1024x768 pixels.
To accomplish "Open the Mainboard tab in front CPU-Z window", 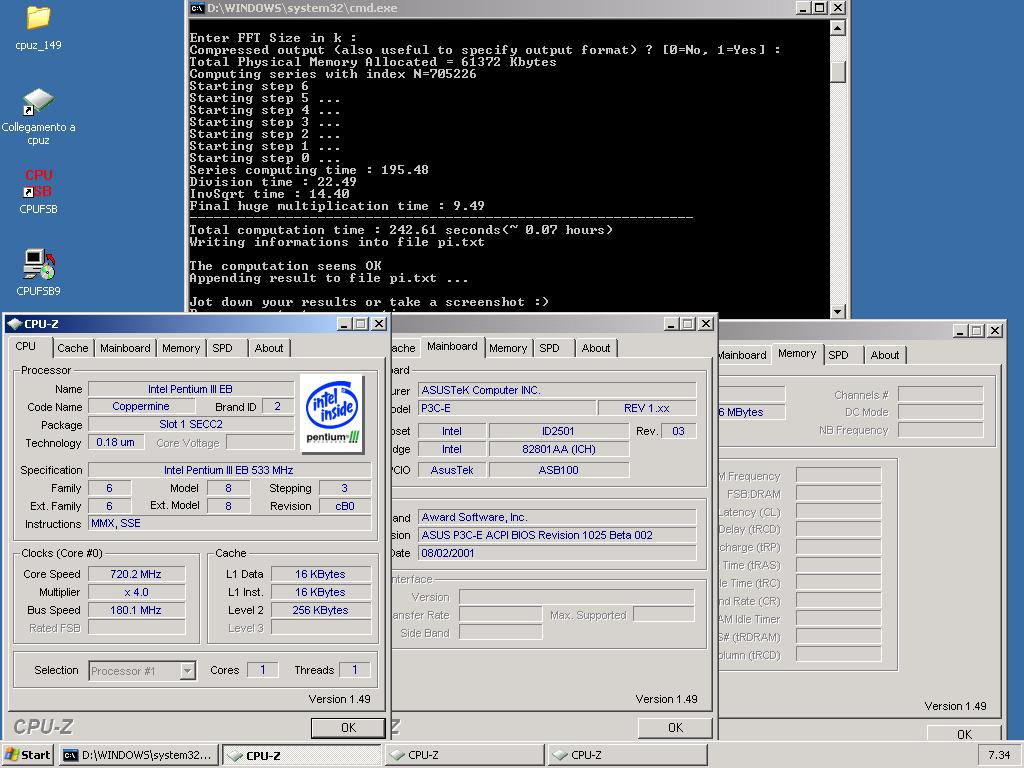I will click(125, 348).
